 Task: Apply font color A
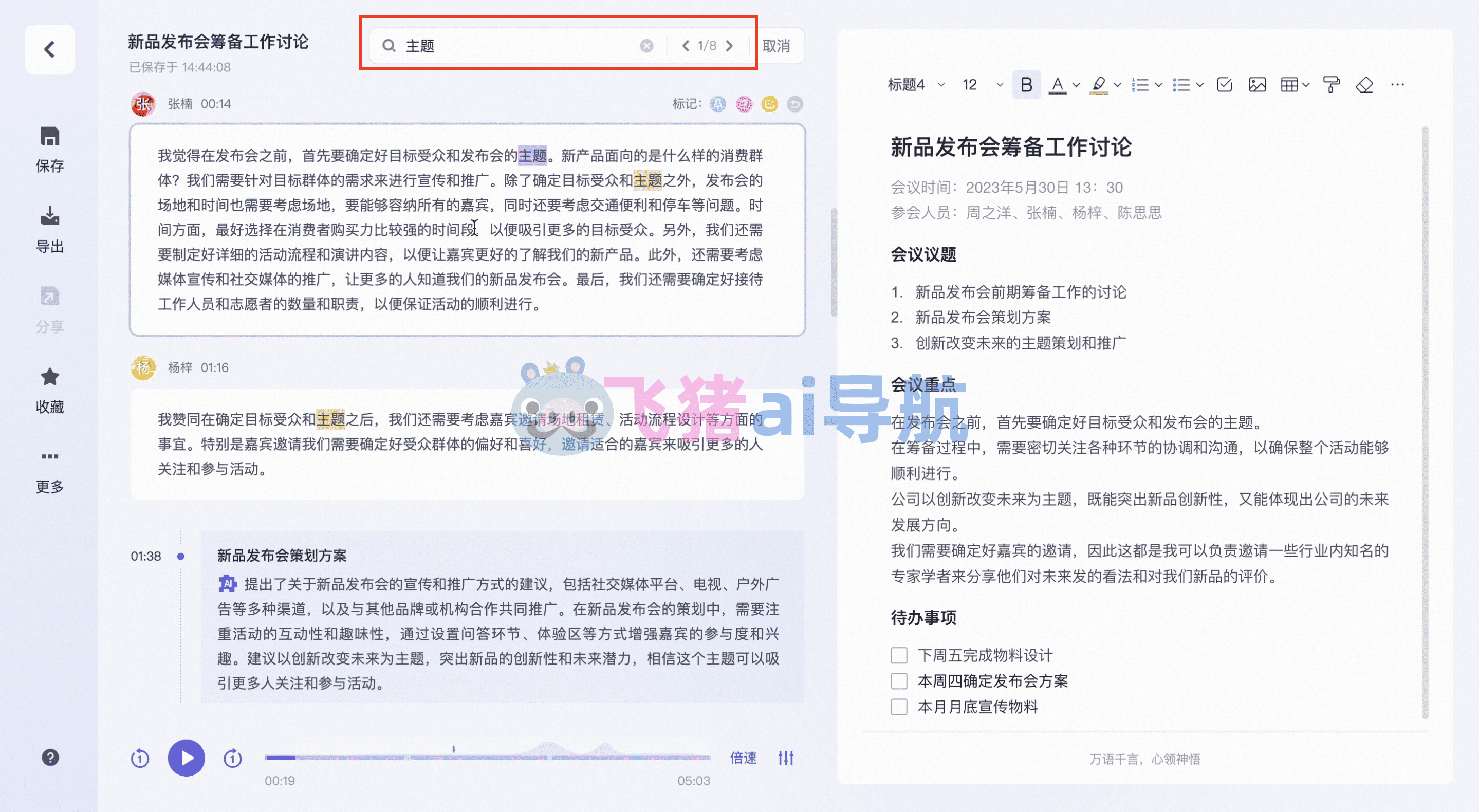[1057, 85]
